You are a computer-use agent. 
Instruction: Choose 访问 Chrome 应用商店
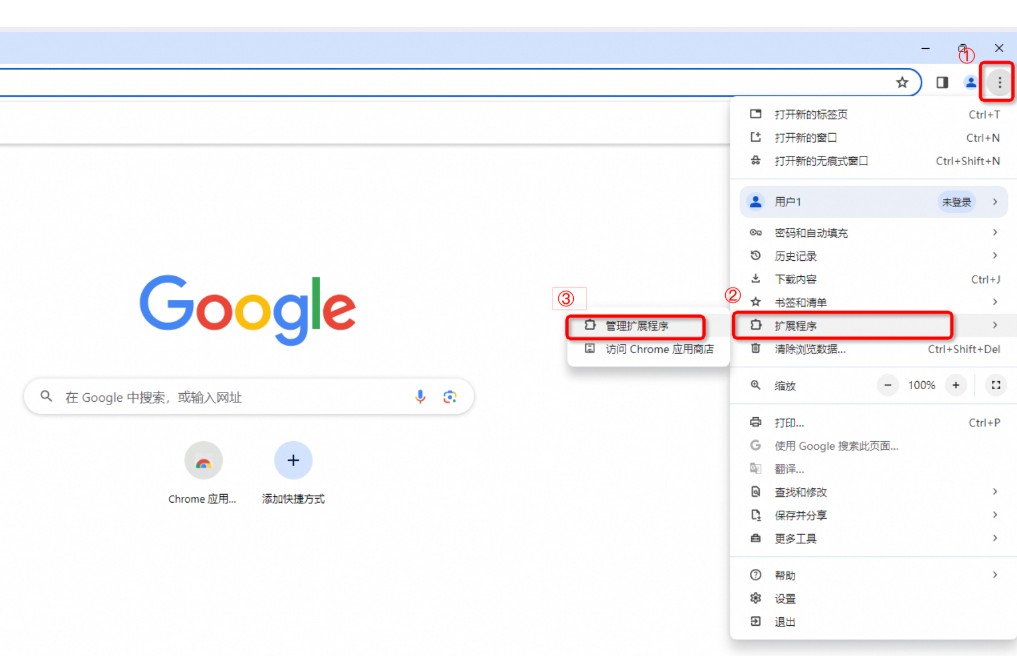648,349
